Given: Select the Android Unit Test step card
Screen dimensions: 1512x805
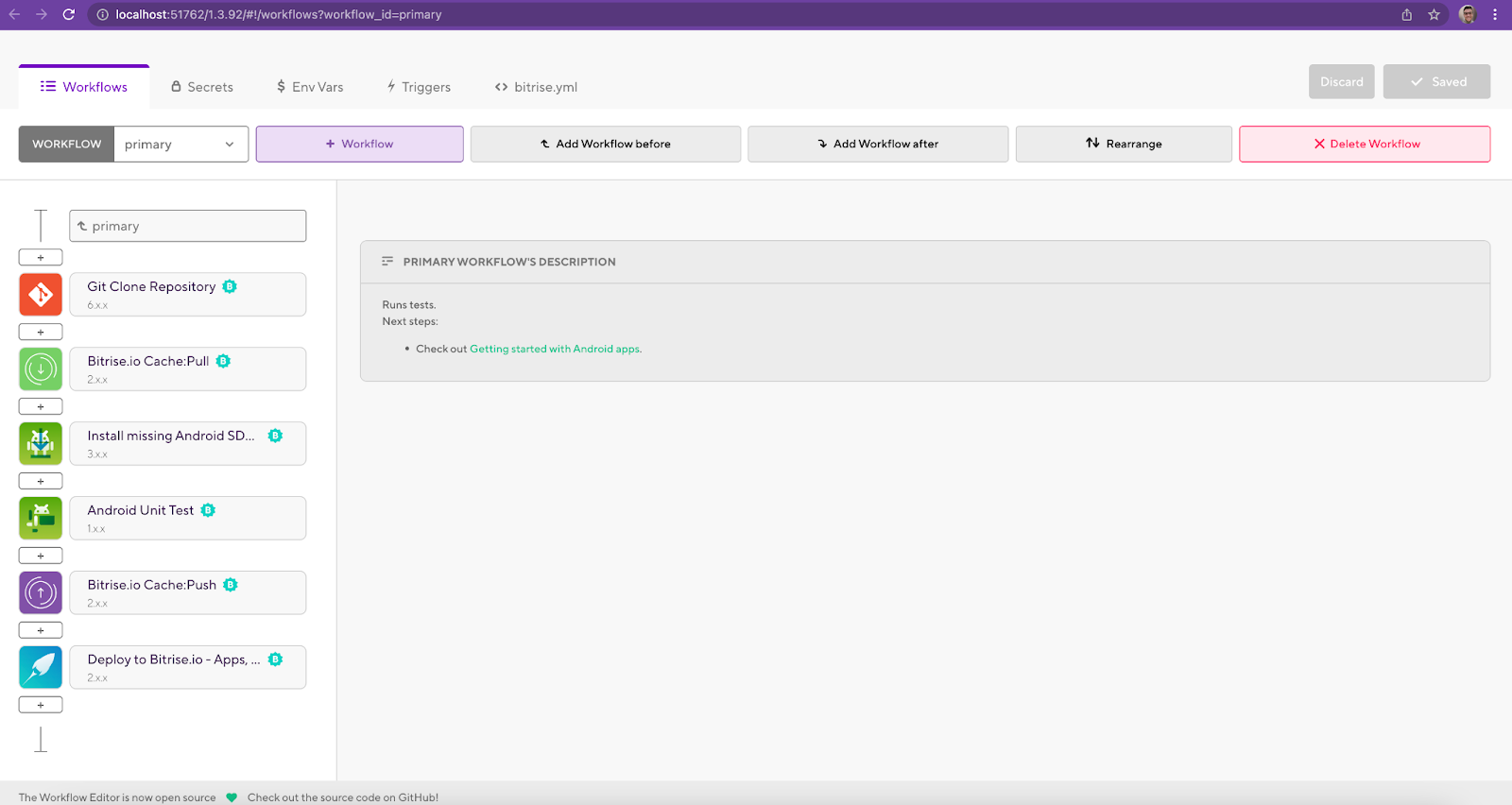Looking at the screenshot, I should coord(188,519).
